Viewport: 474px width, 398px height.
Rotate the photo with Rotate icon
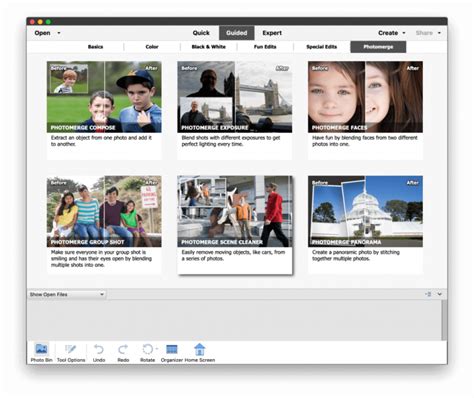[147, 349]
